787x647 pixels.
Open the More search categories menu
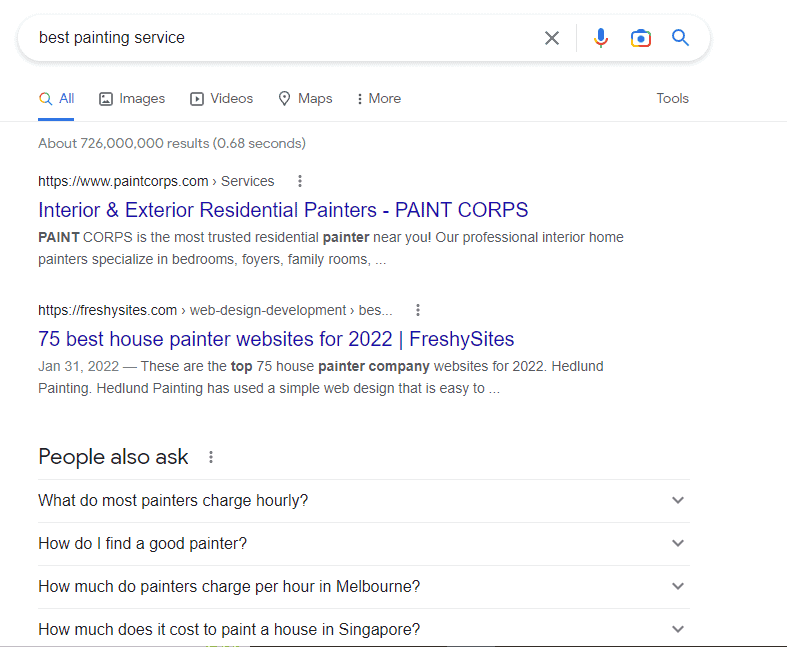click(379, 98)
